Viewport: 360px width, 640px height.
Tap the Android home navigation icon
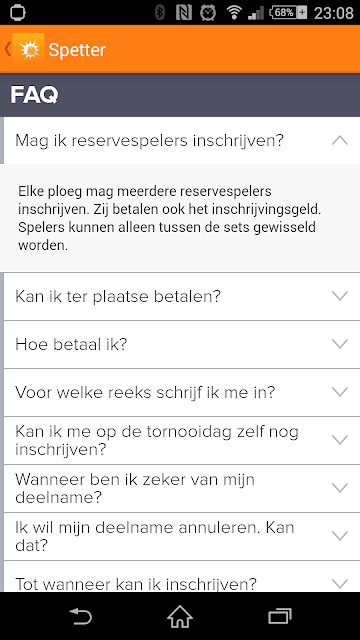(180, 616)
